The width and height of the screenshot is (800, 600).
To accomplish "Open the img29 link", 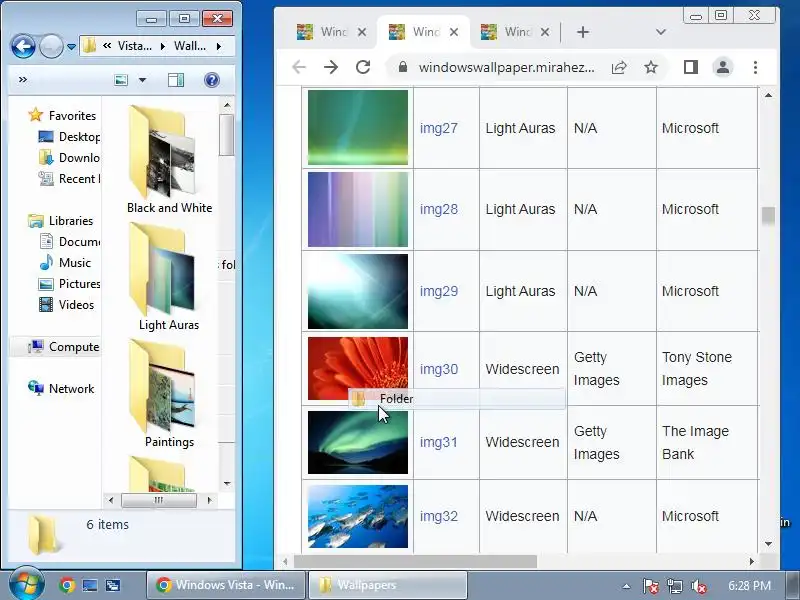I will click(439, 291).
